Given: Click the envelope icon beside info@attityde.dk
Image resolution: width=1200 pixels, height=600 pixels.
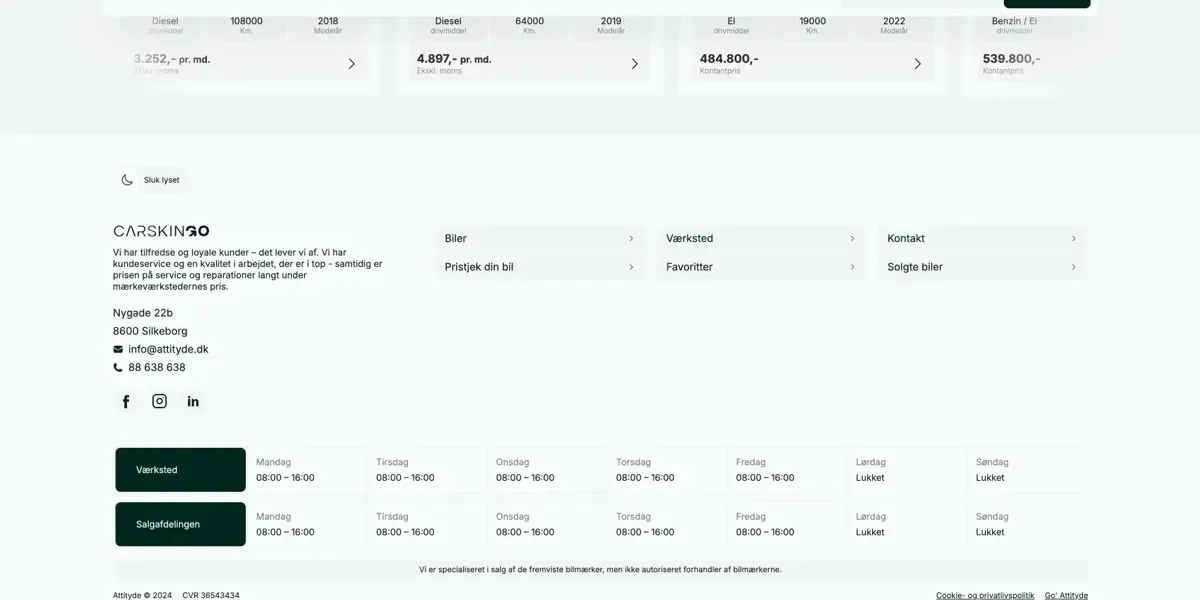Looking at the screenshot, I should (x=118, y=349).
